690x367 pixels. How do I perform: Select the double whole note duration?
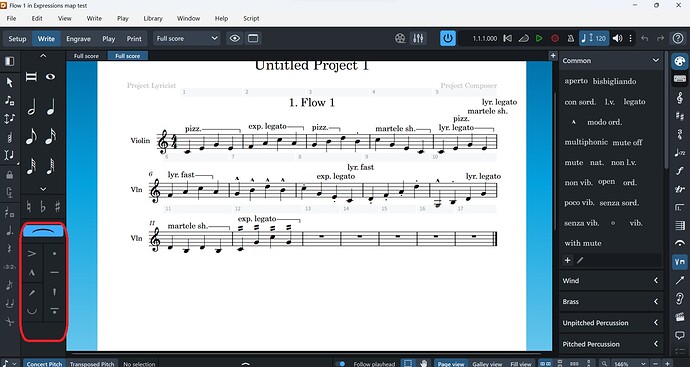pos(31,77)
